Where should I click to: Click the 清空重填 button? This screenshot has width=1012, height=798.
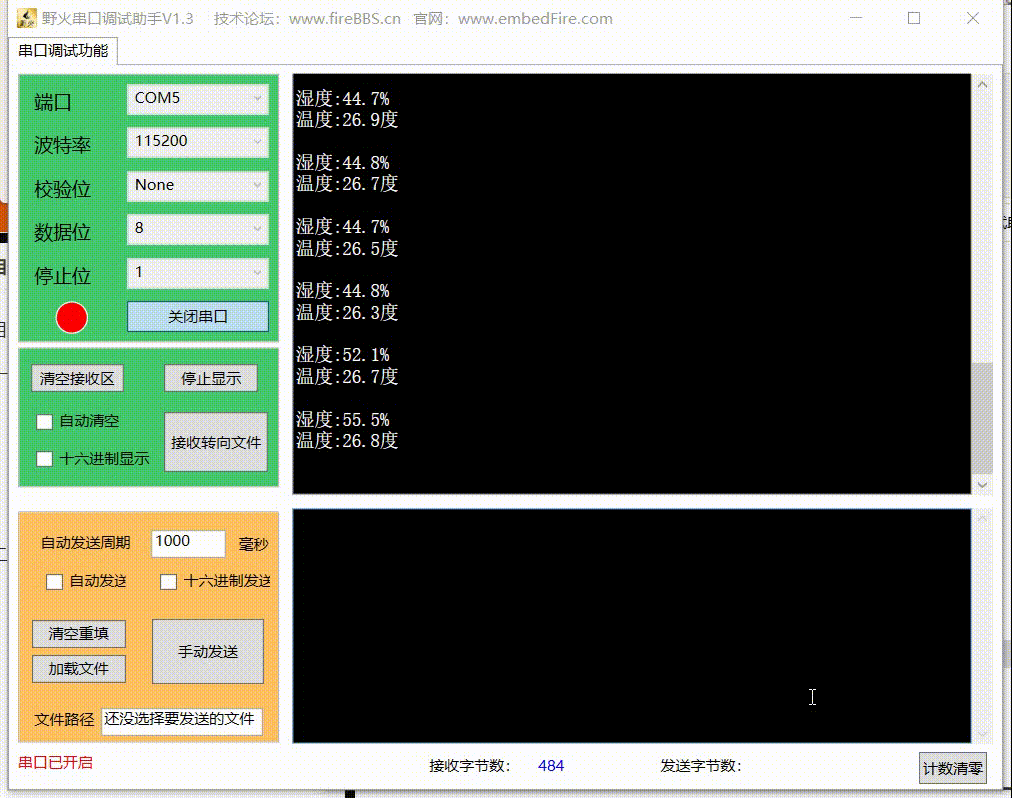tap(79, 634)
